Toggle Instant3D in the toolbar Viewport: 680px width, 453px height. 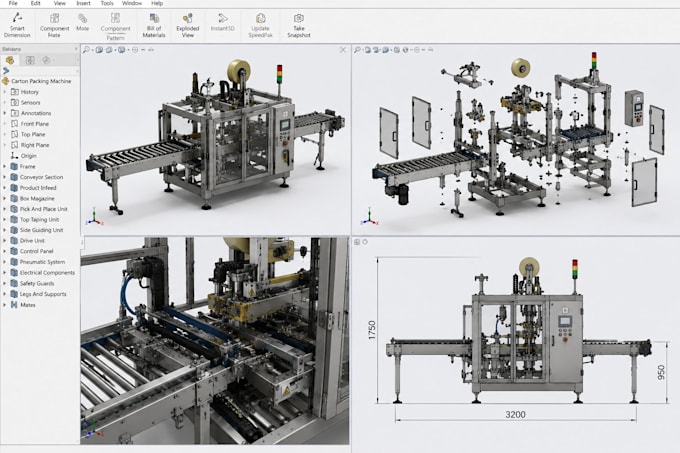222,22
